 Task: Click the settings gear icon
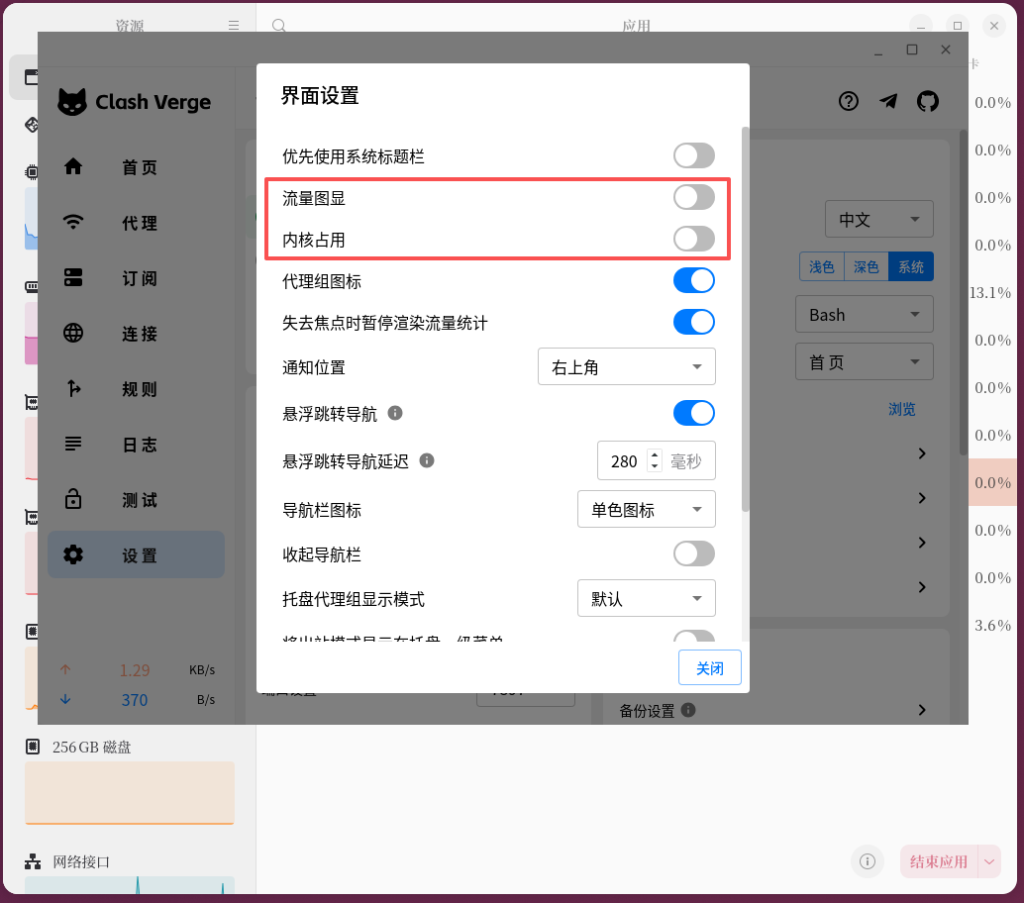pyautogui.click(x=73, y=555)
